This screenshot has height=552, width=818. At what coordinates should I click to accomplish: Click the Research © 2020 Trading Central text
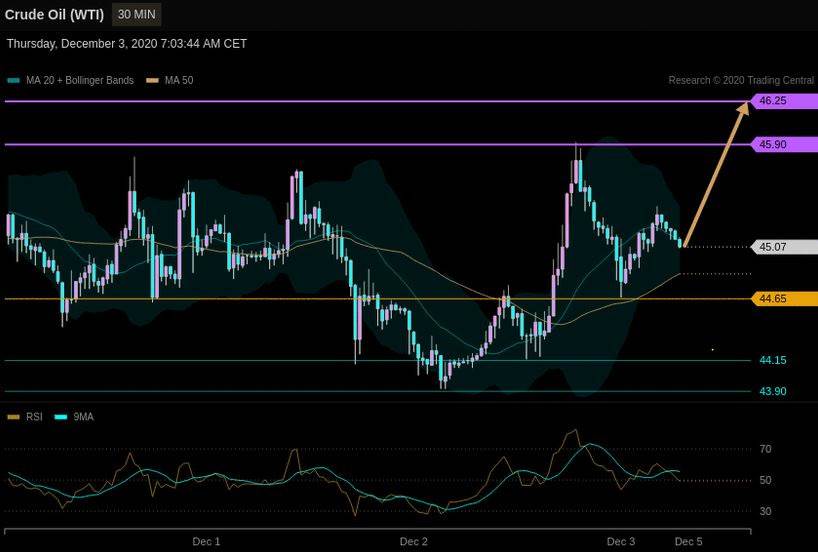[741, 80]
